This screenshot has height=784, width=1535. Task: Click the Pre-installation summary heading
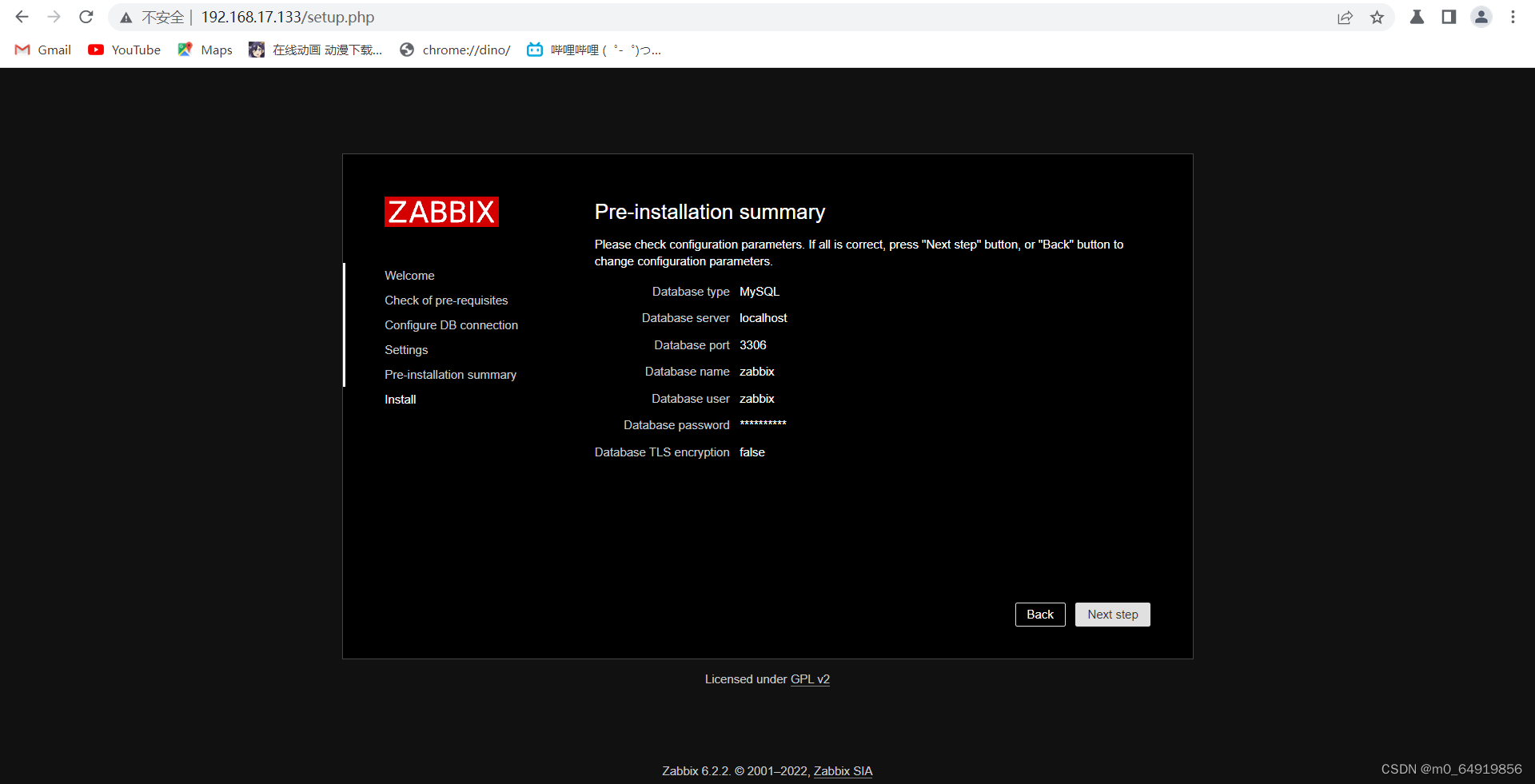click(709, 212)
